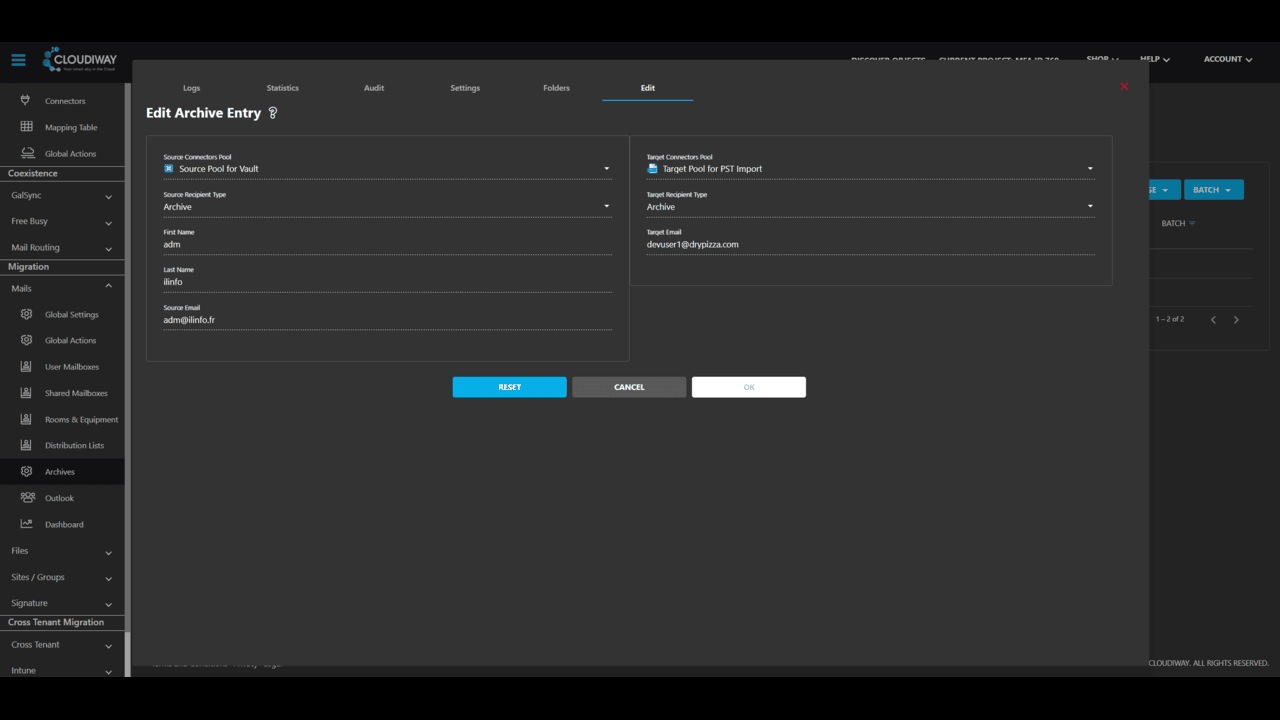Screen dimensions: 1280x720
Task: Open the hamburger navigation menu
Action: (18, 60)
